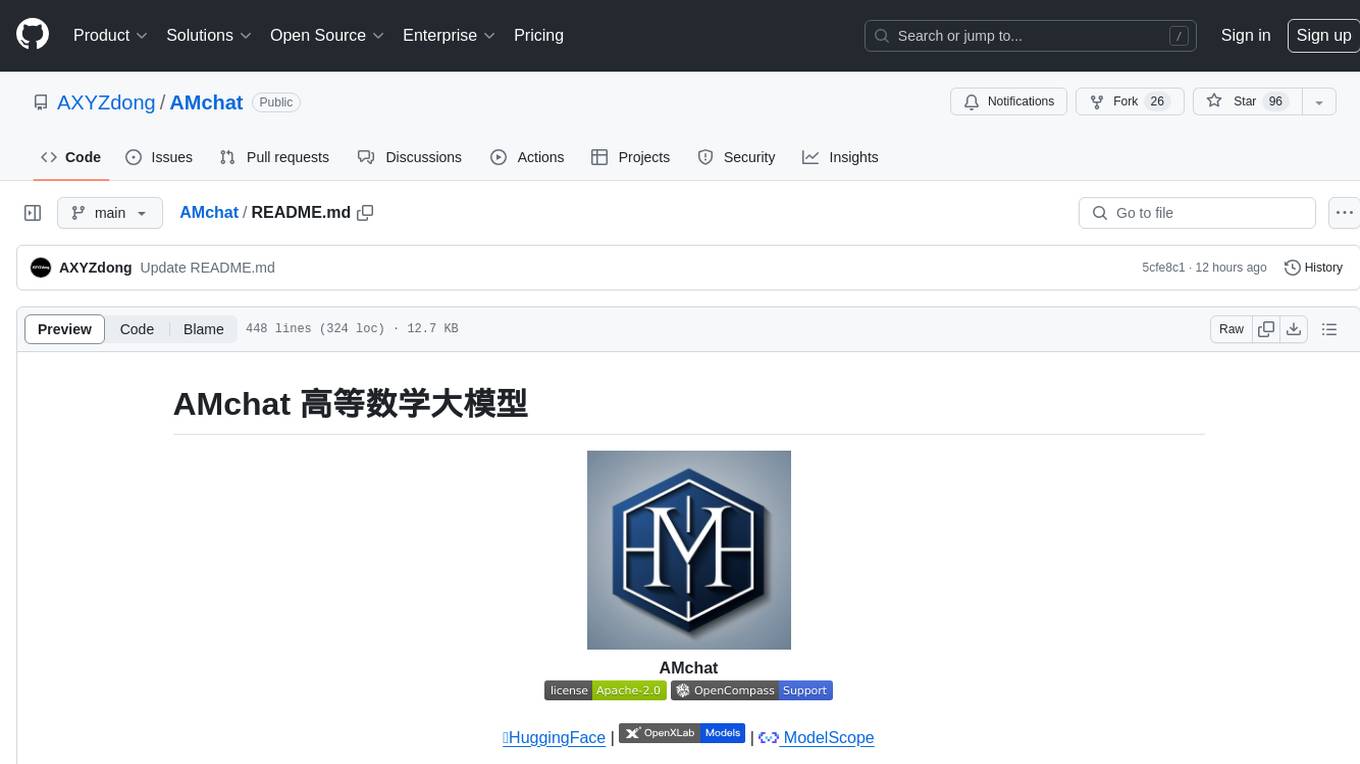This screenshot has height=764, width=1360.
Task: Expand the Open Source menu
Action: 327,35
